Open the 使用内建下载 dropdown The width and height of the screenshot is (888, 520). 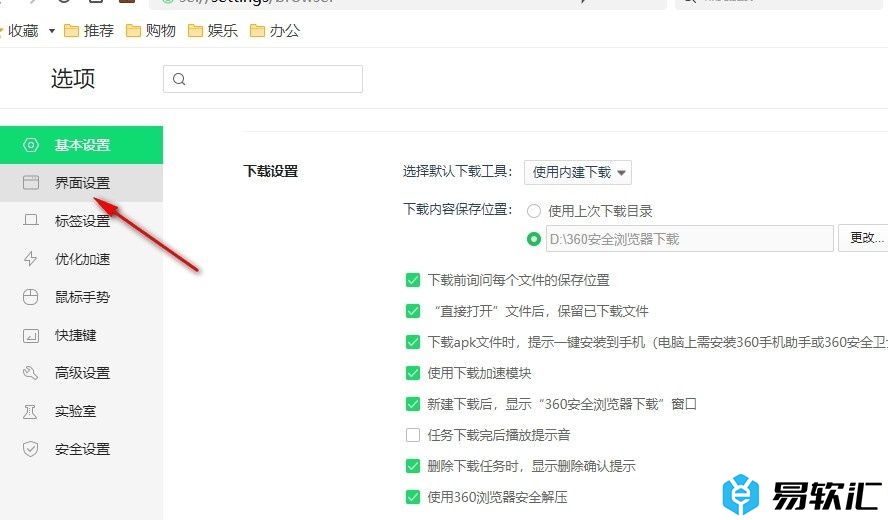pyautogui.click(x=578, y=172)
